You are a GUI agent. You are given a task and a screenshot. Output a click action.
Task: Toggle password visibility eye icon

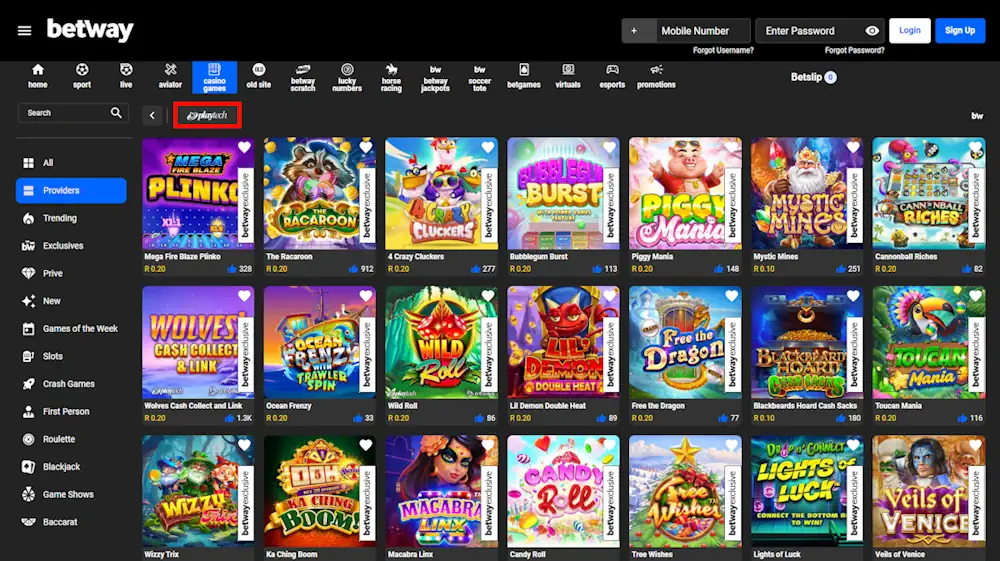[872, 31]
